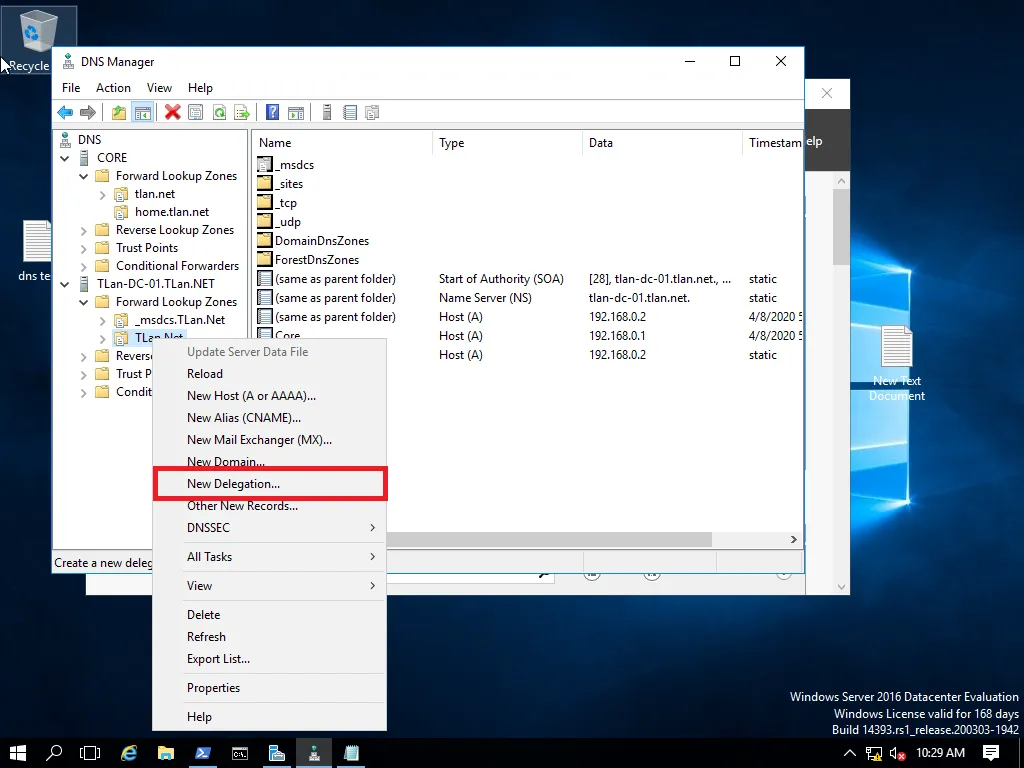
Task: Click the New Server tower toolbar icon
Action: click(x=327, y=112)
